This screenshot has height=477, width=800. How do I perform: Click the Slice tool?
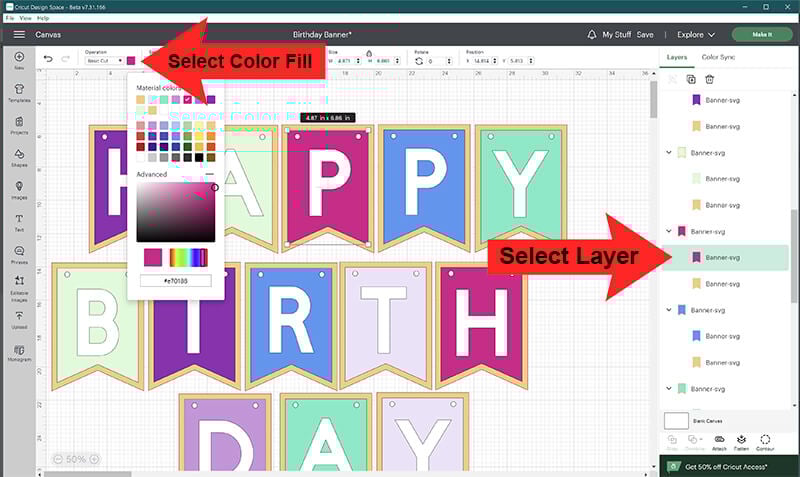pos(672,442)
